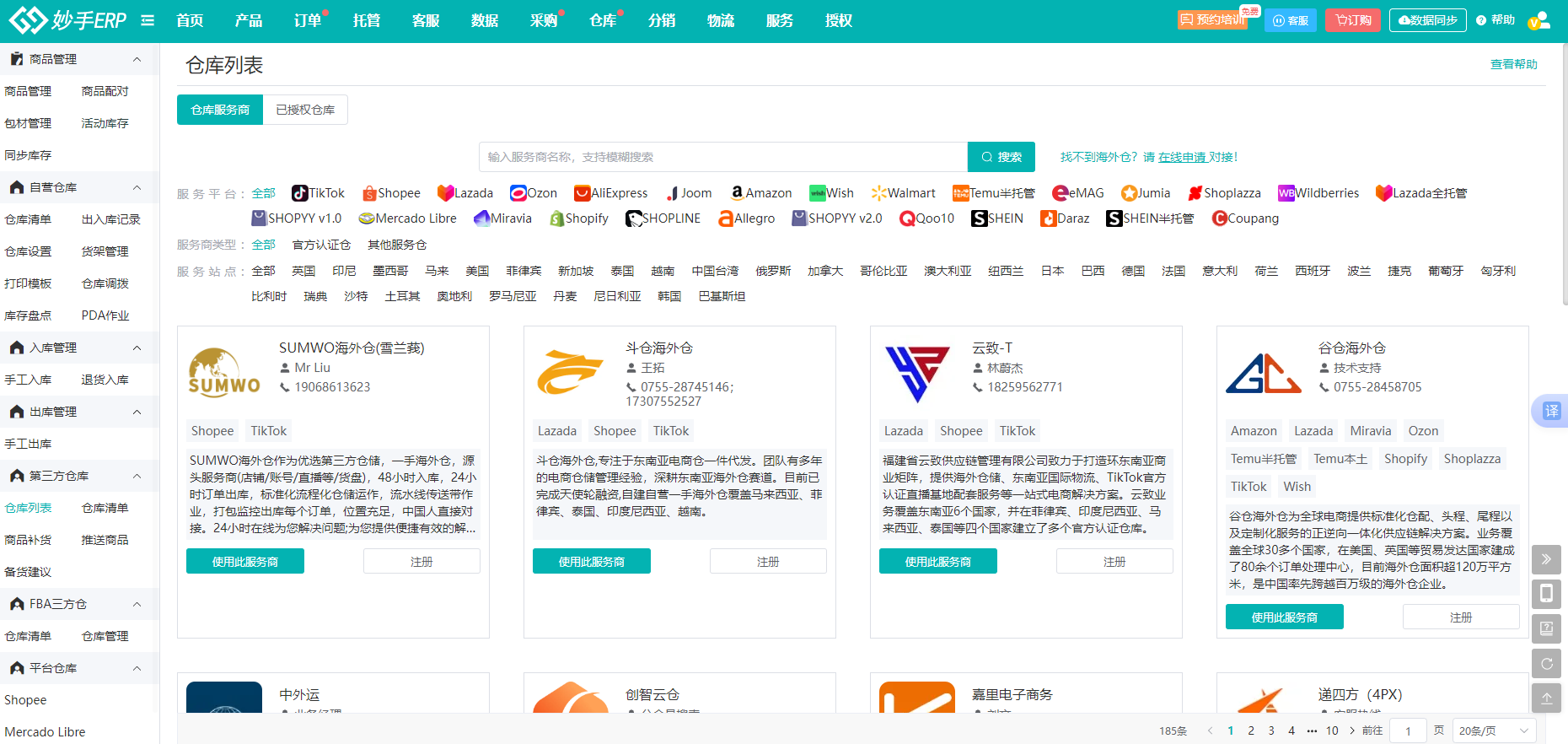Expand the right floating sidebar arrow
The image size is (1568, 744).
click(x=1546, y=559)
